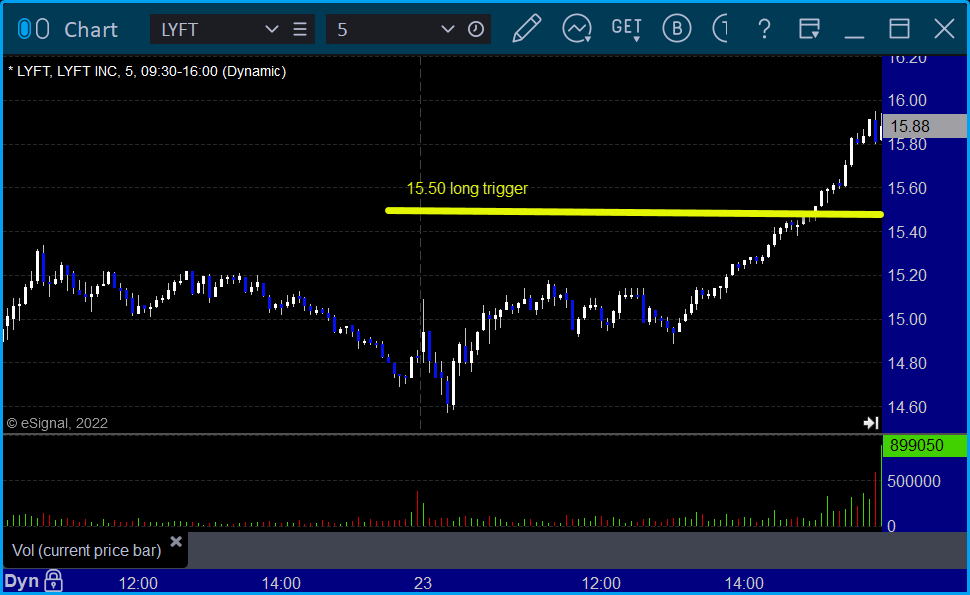Viewport: 970px width, 595px height.
Task: Click the Dyn label on time axis
Action: (22, 581)
